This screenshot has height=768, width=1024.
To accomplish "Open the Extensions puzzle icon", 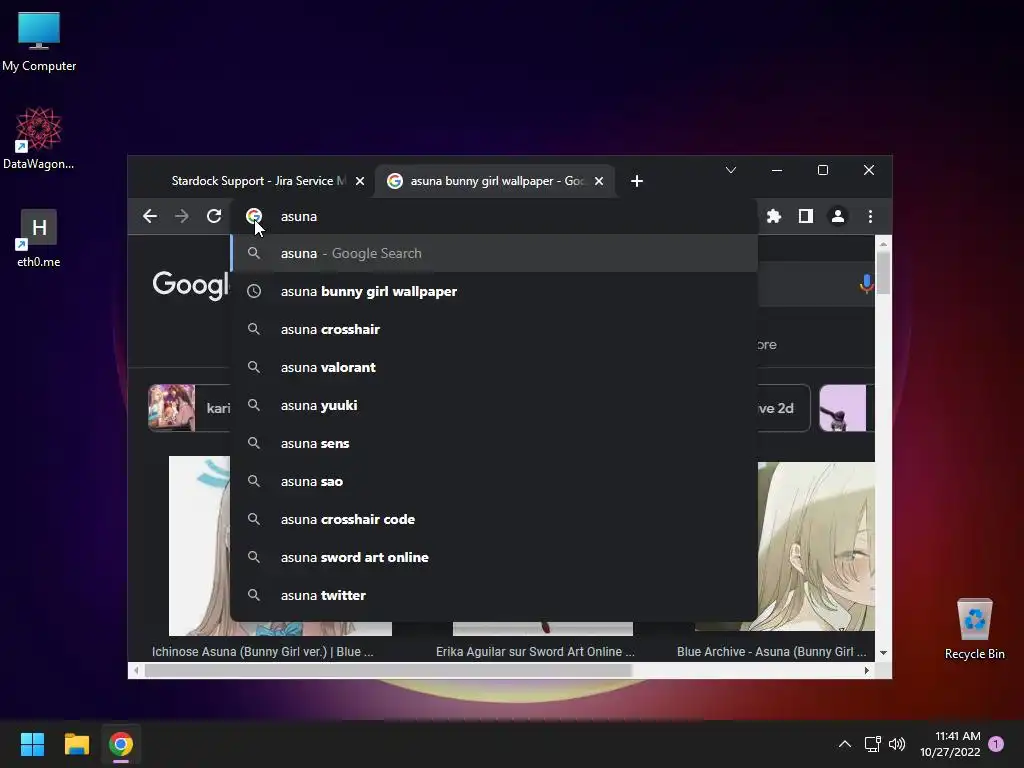I will click(774, 216).
